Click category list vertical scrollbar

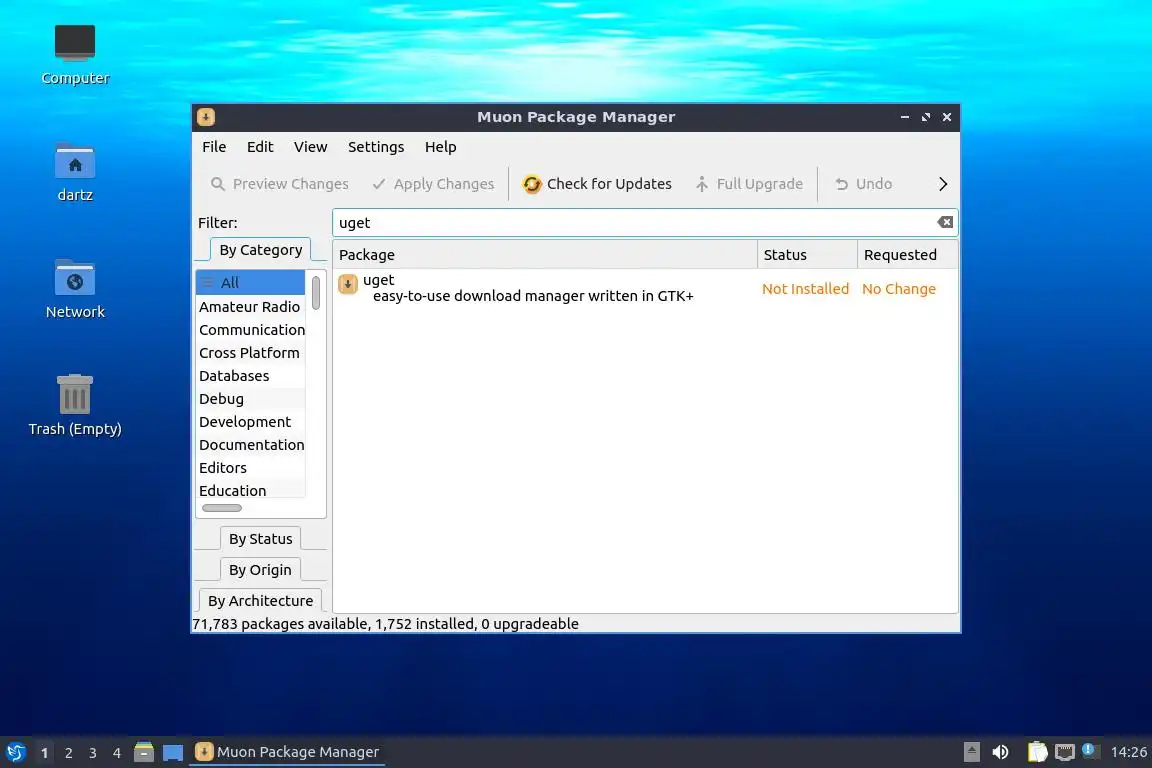tap(316, 293)
